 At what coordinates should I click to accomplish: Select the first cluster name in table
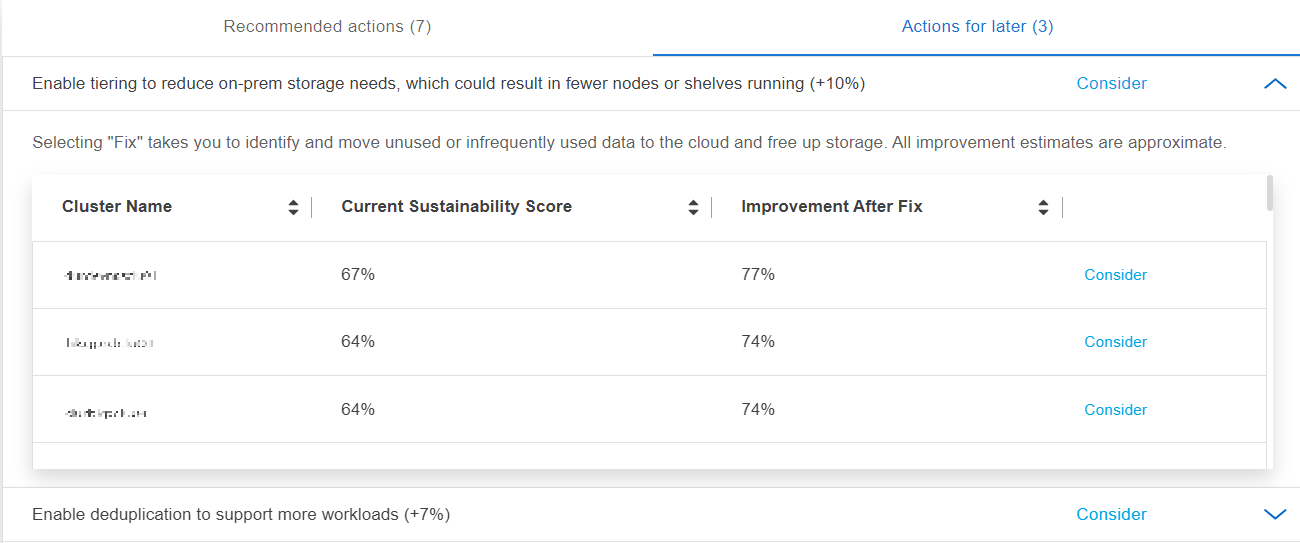click(x=109, y=275)
